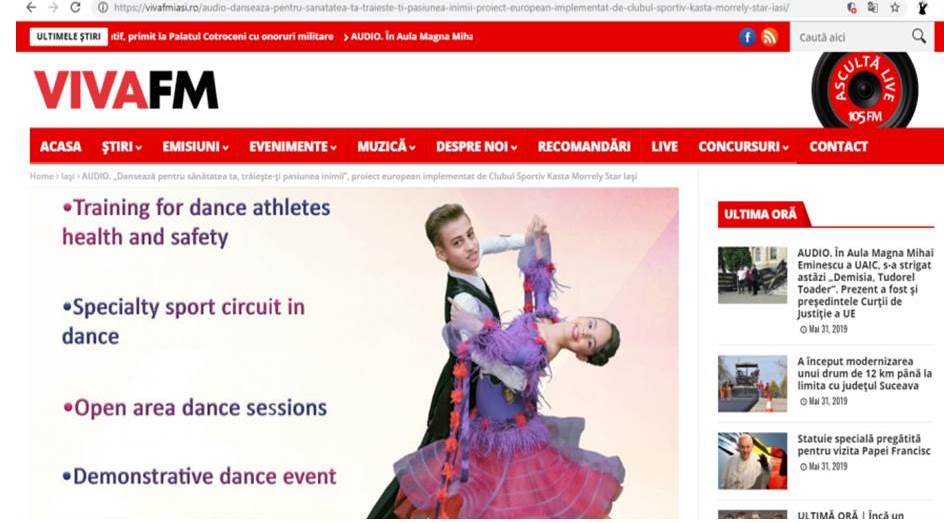The image size is (944, 523).
Task: Go back using the browser back arrow
Action: click(31, 7)
